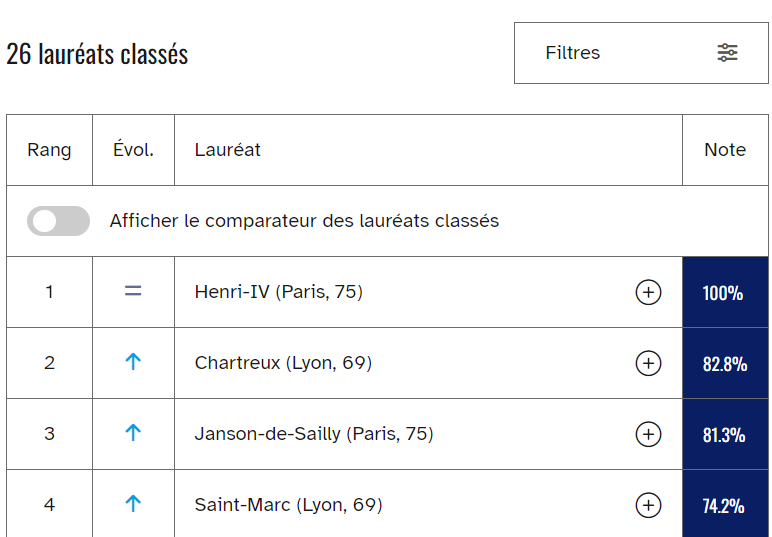Open the Janson-de-Sailly (Paris, 75) entry

click(314, 434)
